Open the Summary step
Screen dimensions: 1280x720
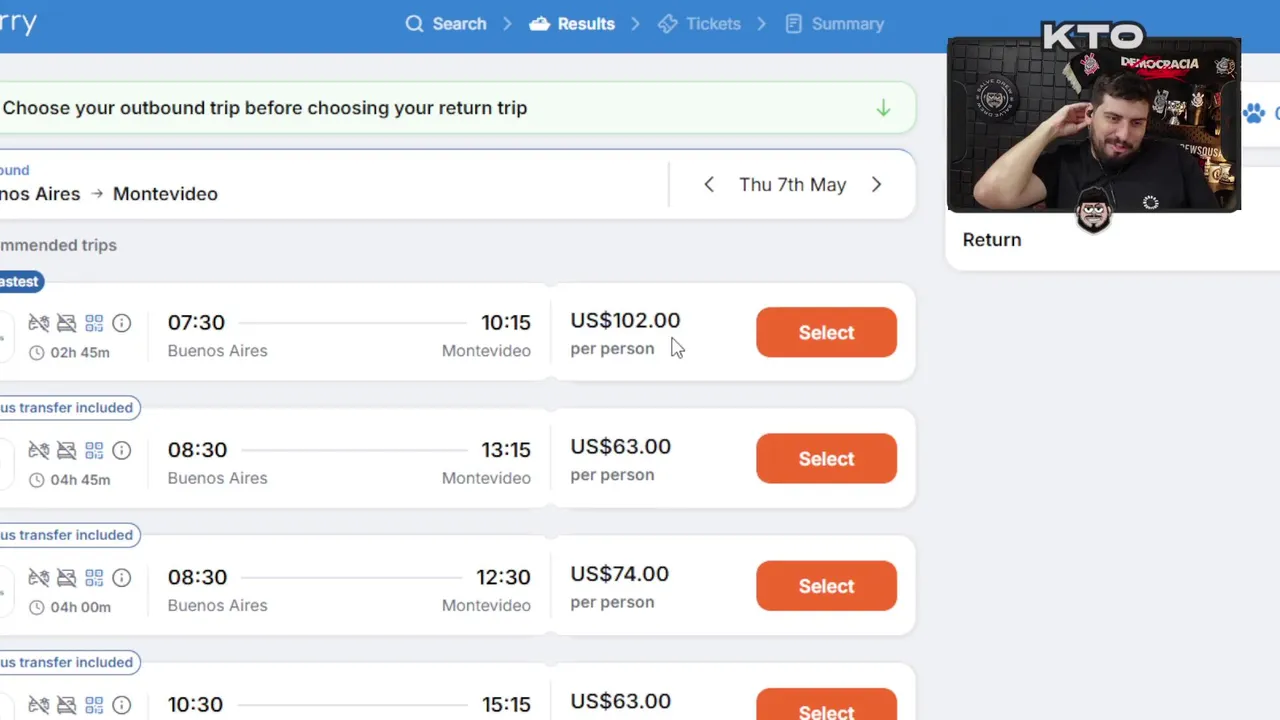(x=835, y=24)
